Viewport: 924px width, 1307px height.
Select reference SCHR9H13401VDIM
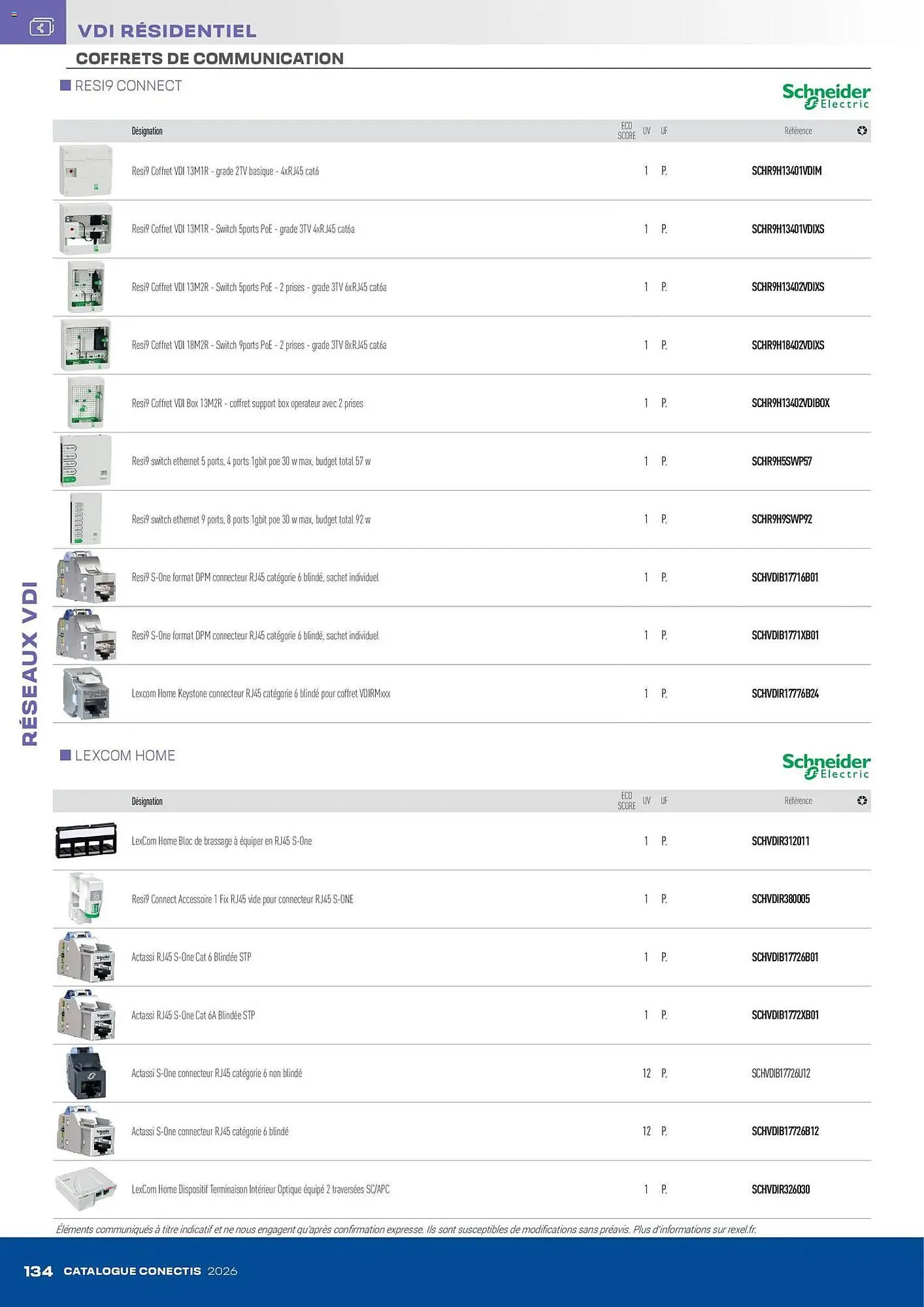(787, 171)
